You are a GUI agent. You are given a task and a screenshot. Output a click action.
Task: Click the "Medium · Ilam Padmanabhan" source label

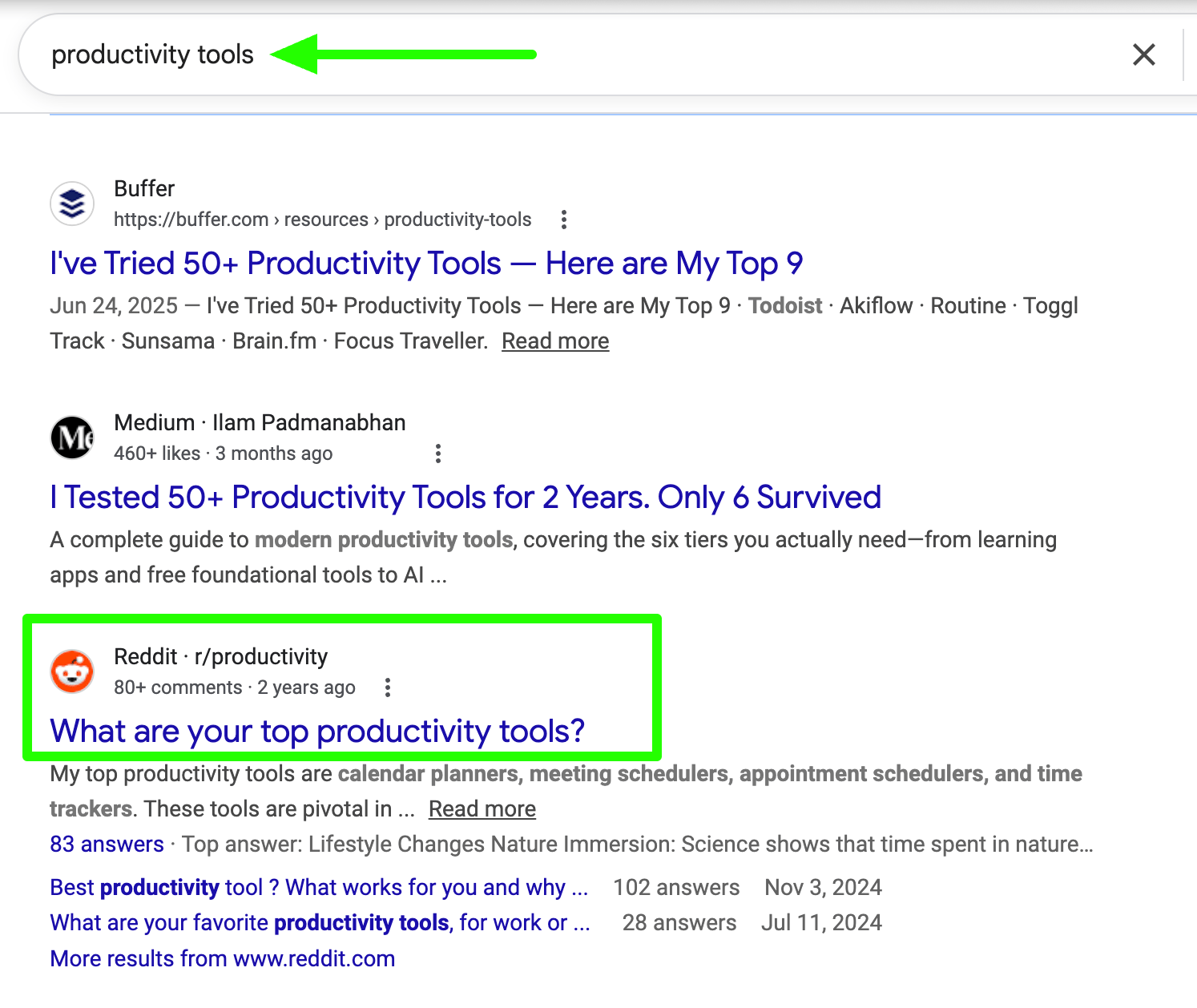click(260, 423)
